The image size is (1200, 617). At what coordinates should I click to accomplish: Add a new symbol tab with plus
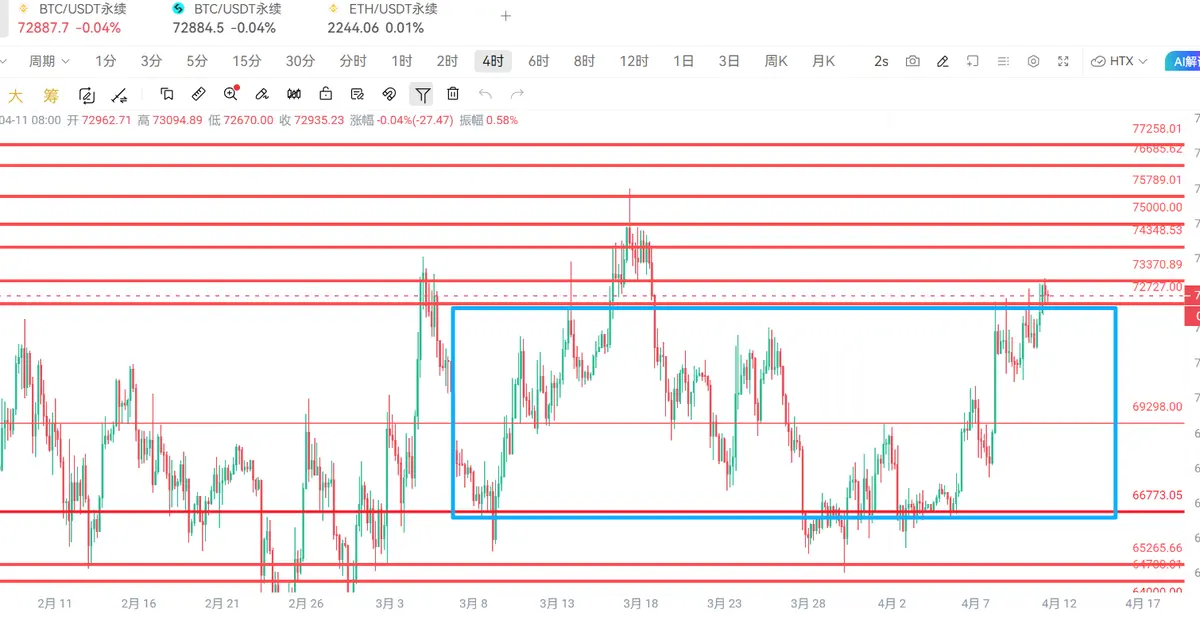pyautogui.click(x=506, y=16)
